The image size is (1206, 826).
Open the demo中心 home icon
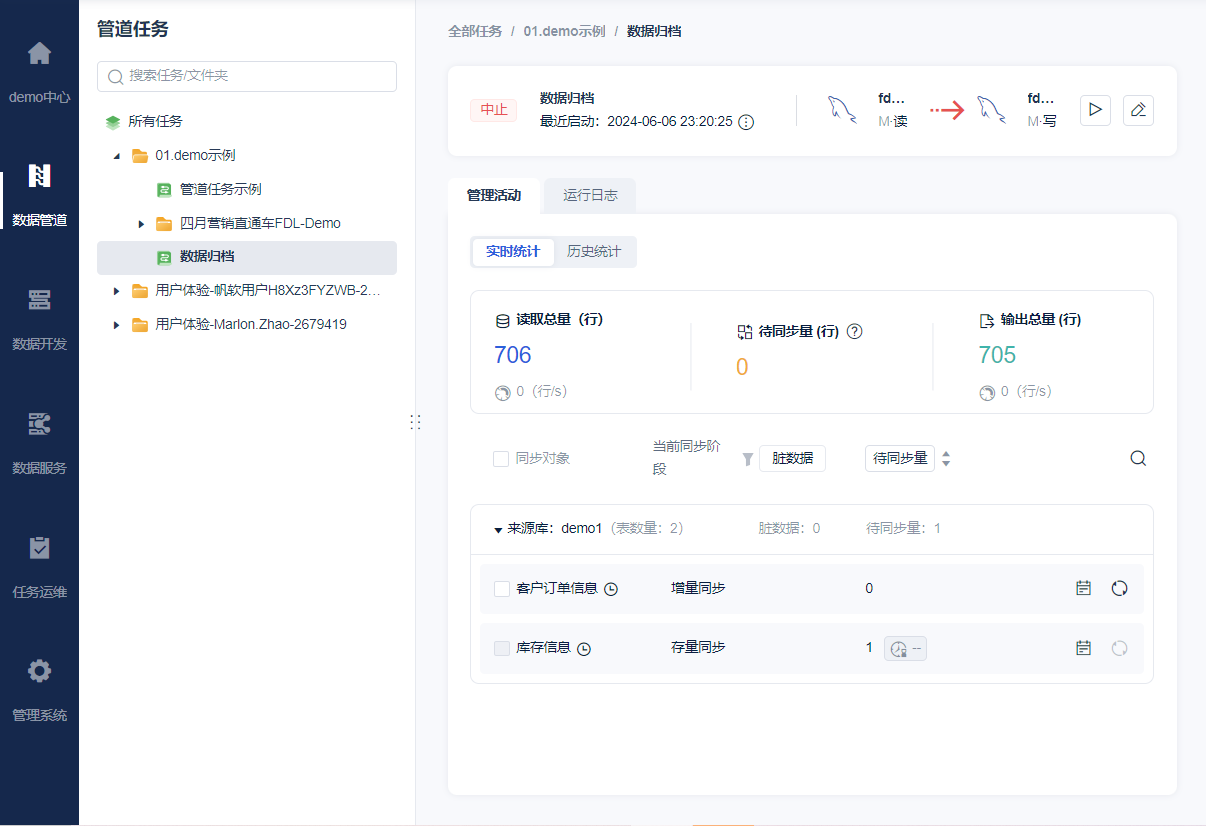(39, 53)
